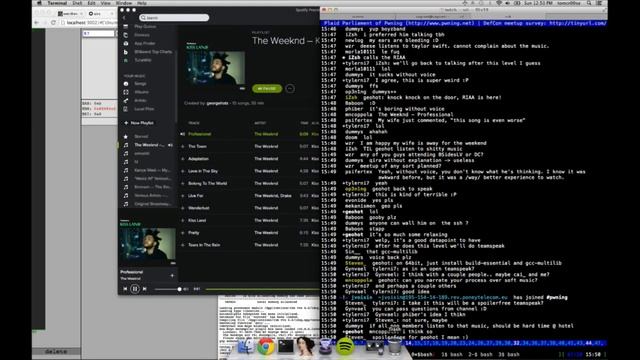
Task: Open the more options circle button beside Pause
Action: 290,88
